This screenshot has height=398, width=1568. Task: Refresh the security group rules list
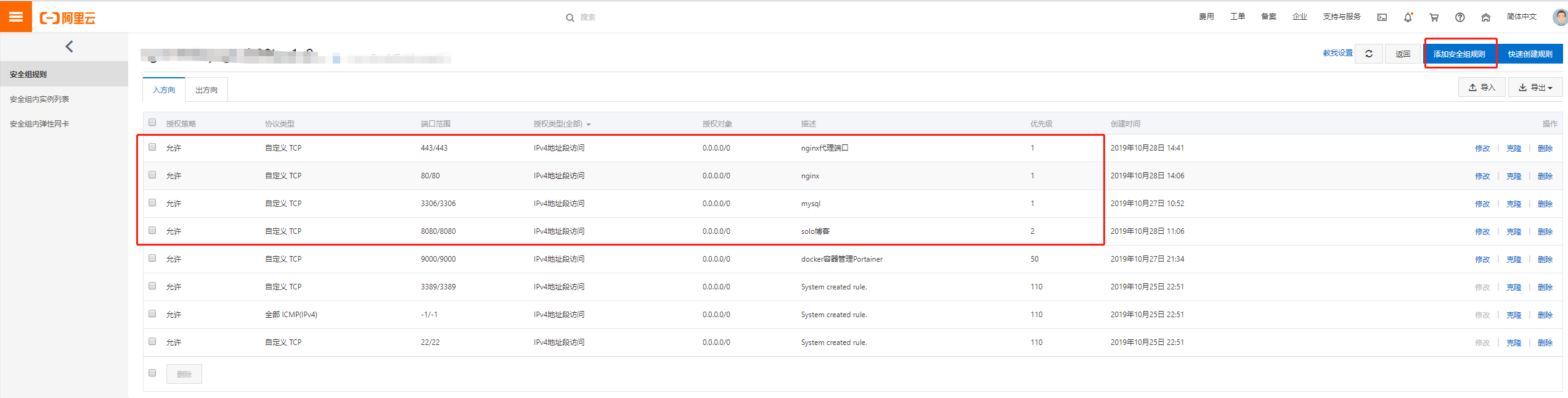pos(1369,54)
